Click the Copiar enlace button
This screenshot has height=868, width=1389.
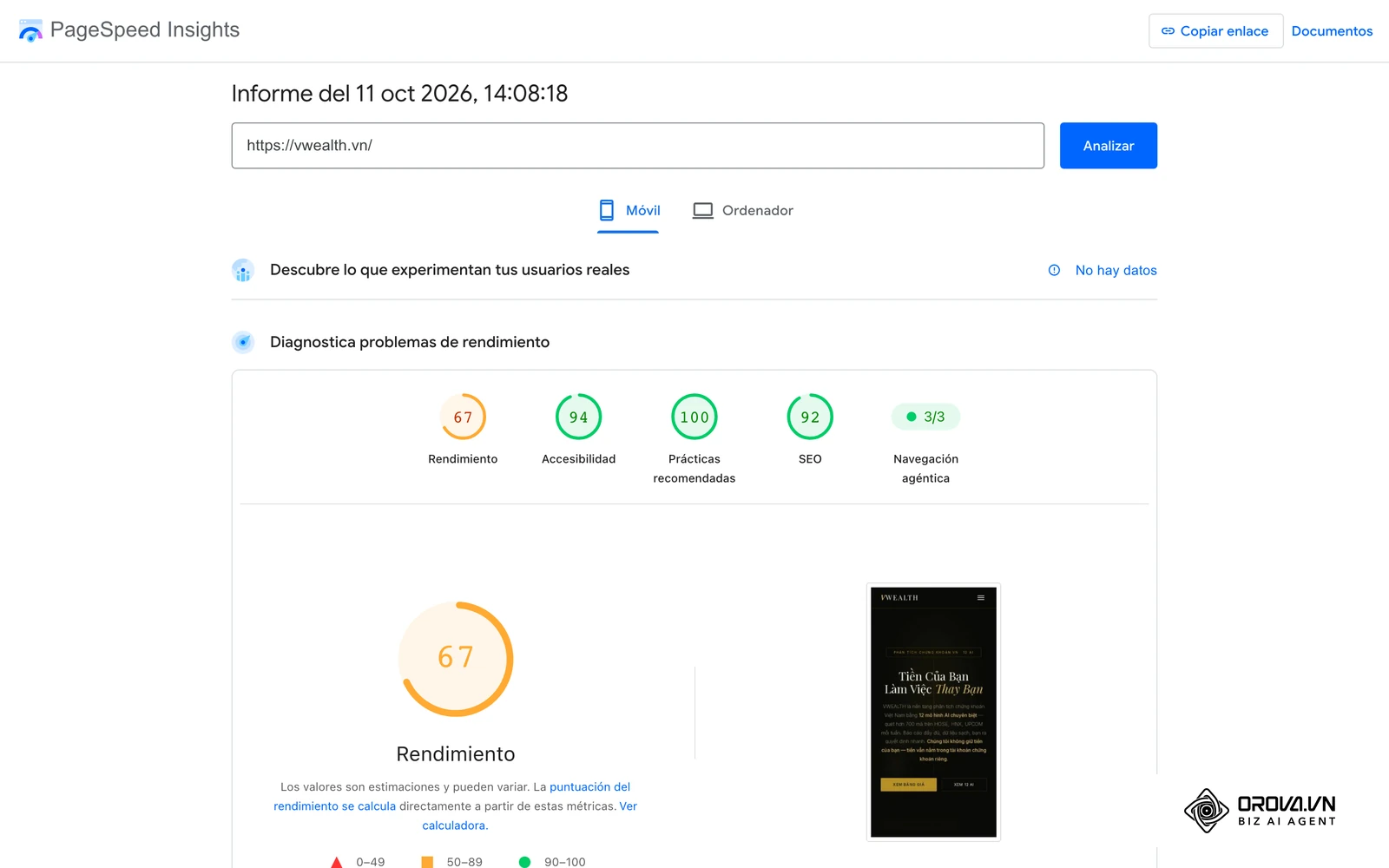(x=1215, y=31)
